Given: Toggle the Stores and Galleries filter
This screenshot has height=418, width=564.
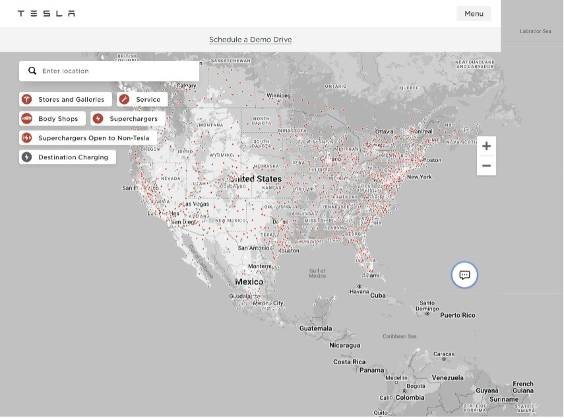Looking at the screenshot, I should pyautogui.click(x=65, y=99).
